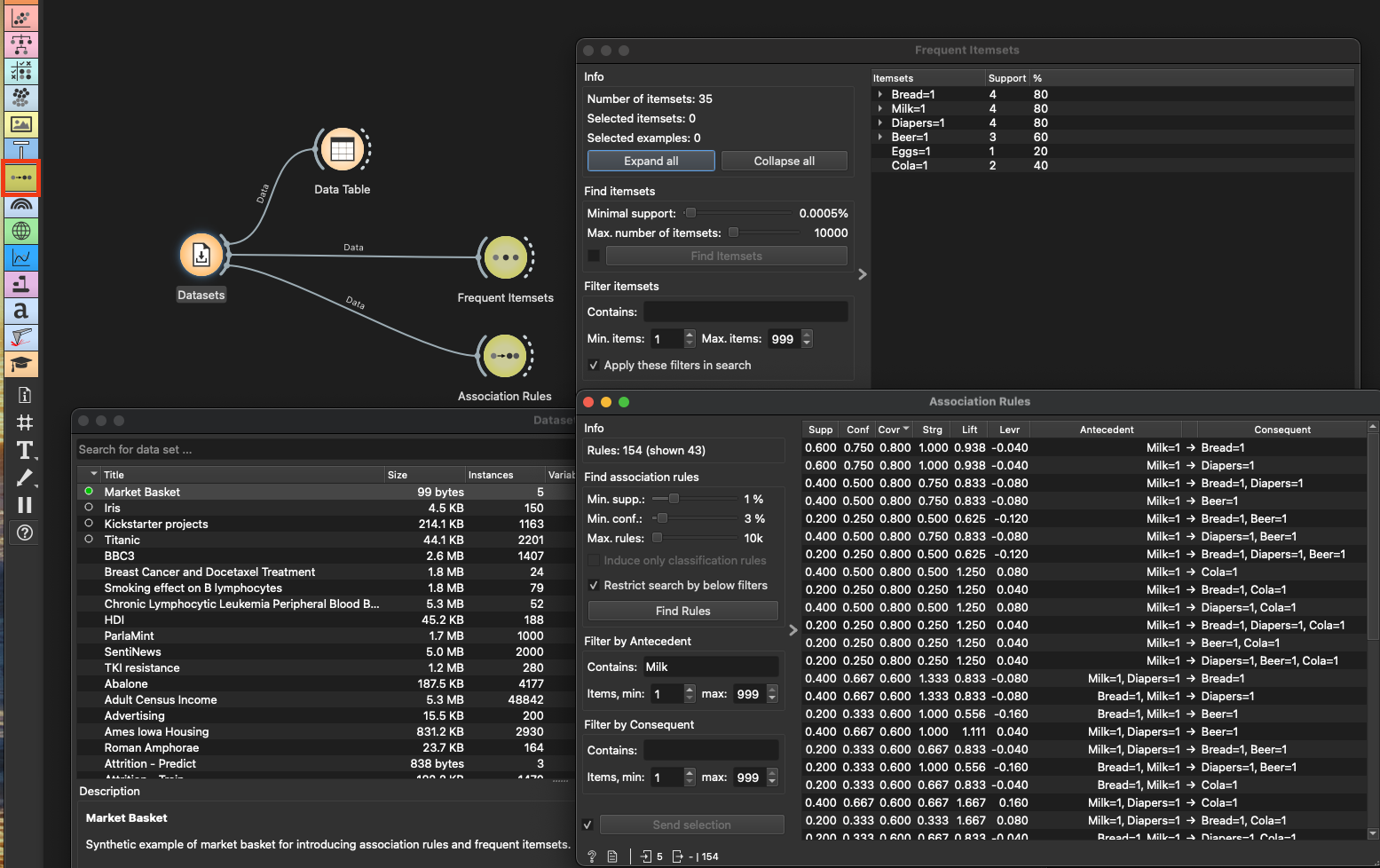The width and height of the screenshot is (1380, 868).
Task: Click the pause workflow icon
Action: pos(25,504)
